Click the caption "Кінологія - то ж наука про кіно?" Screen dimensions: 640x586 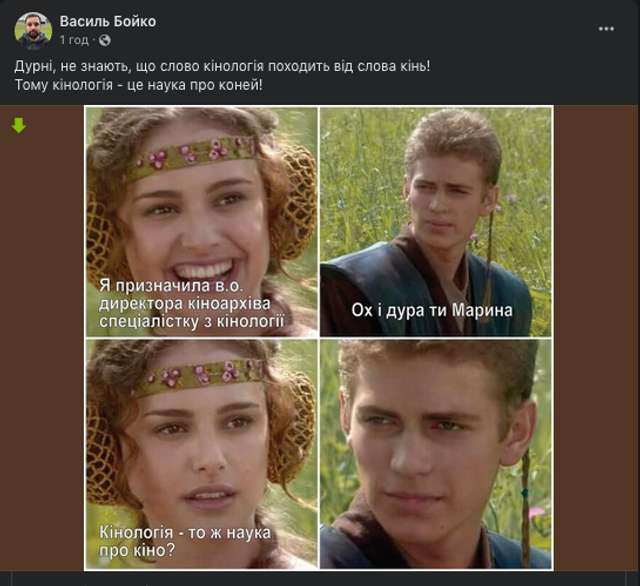tap(186, 540)
